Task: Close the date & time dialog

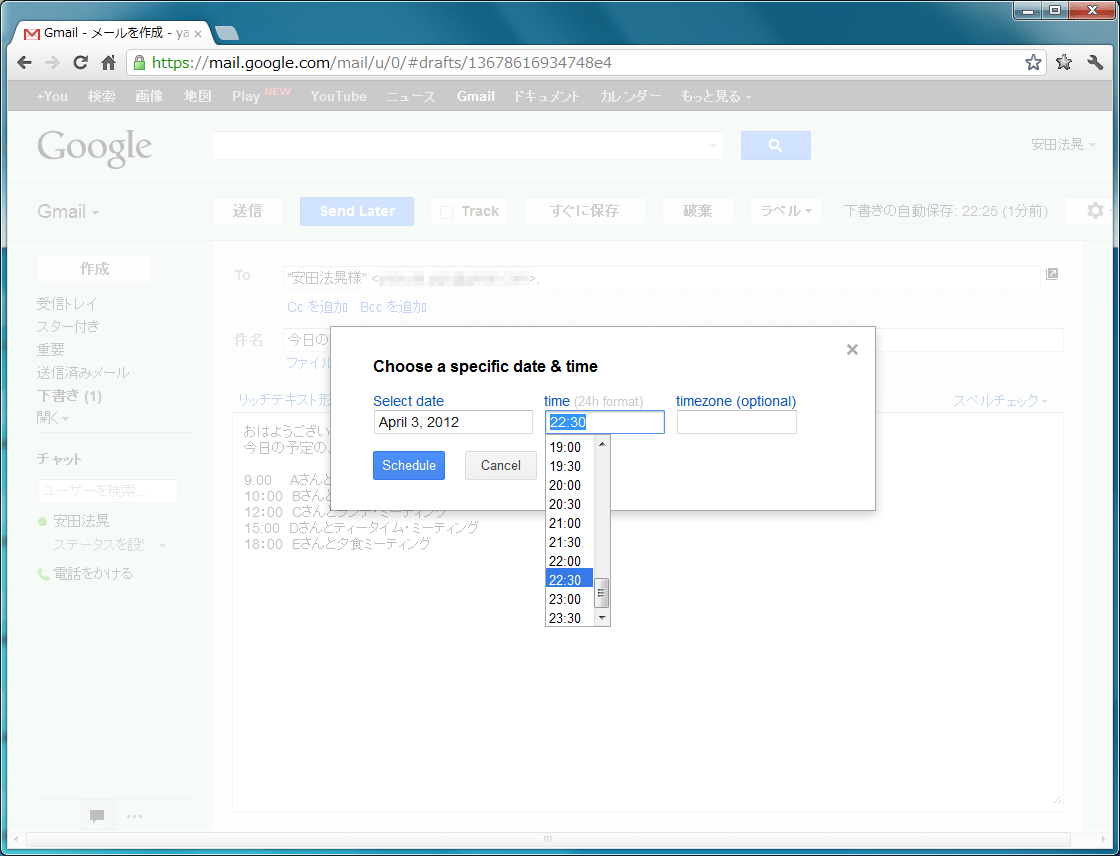Action: pos(852,349)
